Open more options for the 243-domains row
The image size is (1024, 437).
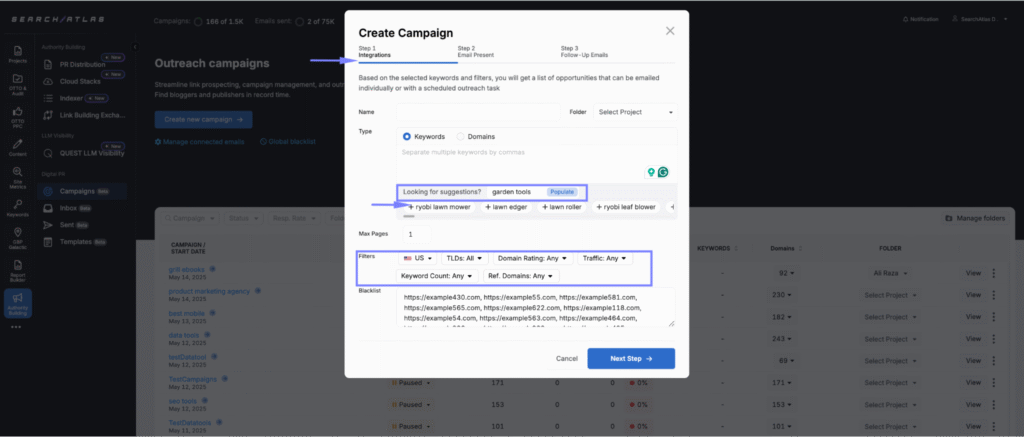click(994, 339)
